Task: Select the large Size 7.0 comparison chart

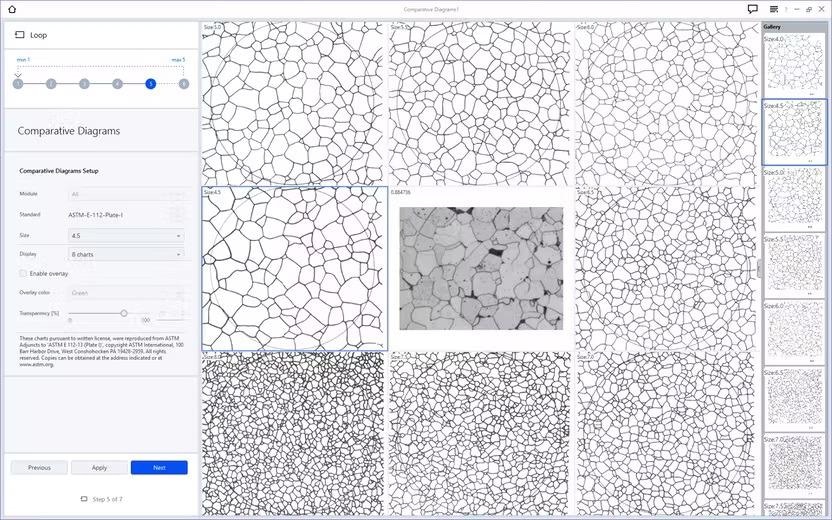Action: pyautogui.click(x=667, y=434)
